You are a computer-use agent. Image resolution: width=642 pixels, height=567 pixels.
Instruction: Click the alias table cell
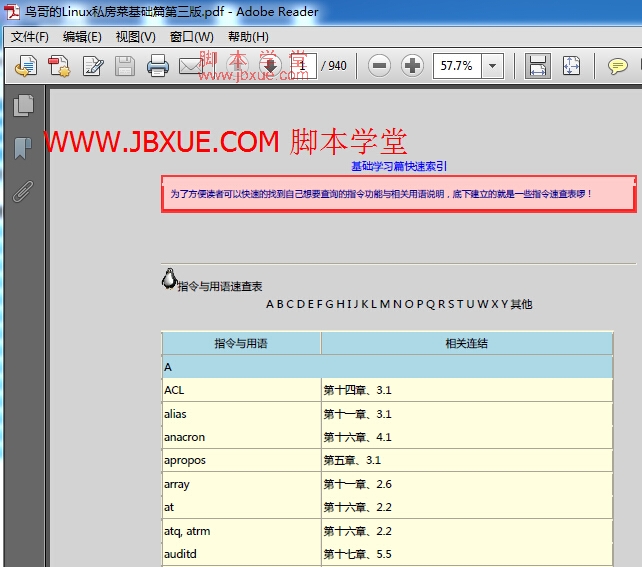click(241, 414)
